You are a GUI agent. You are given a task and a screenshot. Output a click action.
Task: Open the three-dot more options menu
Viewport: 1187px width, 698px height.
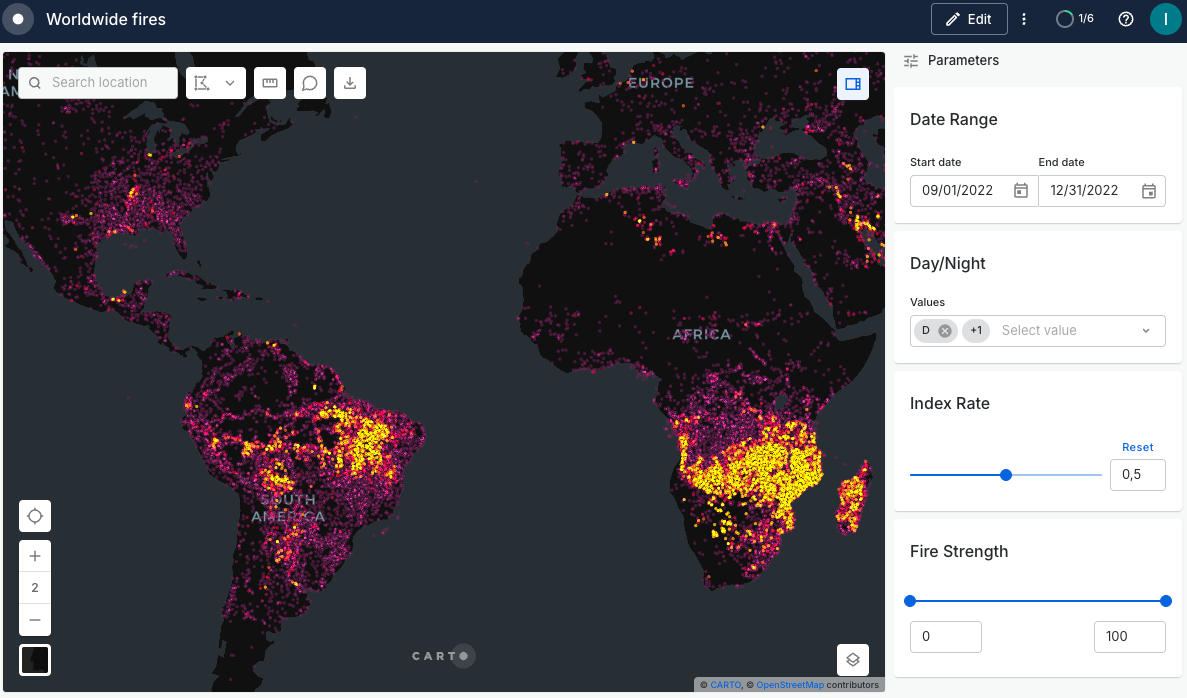pos(1024,19)
